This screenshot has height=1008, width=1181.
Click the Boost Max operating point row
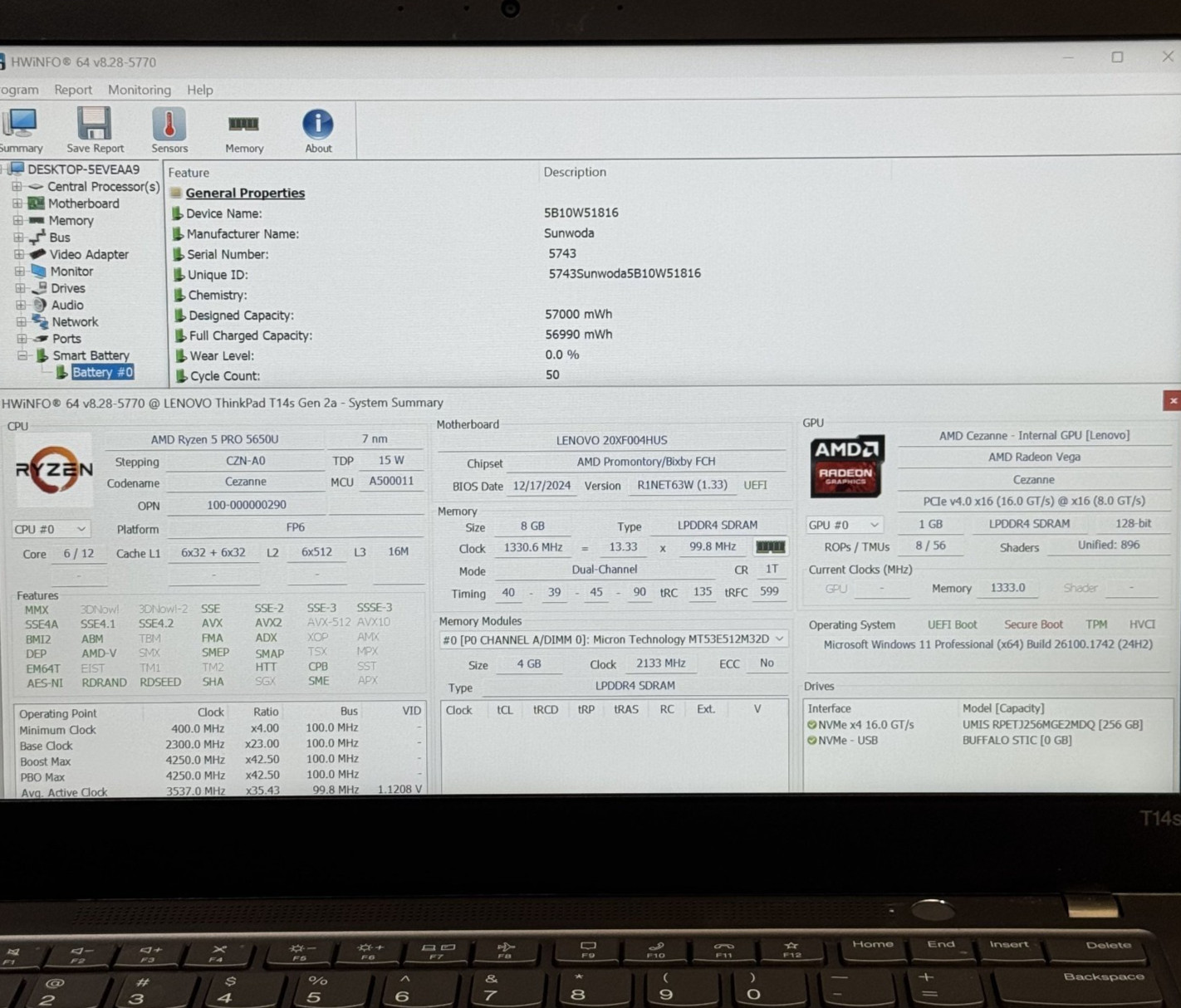point(220,761)
